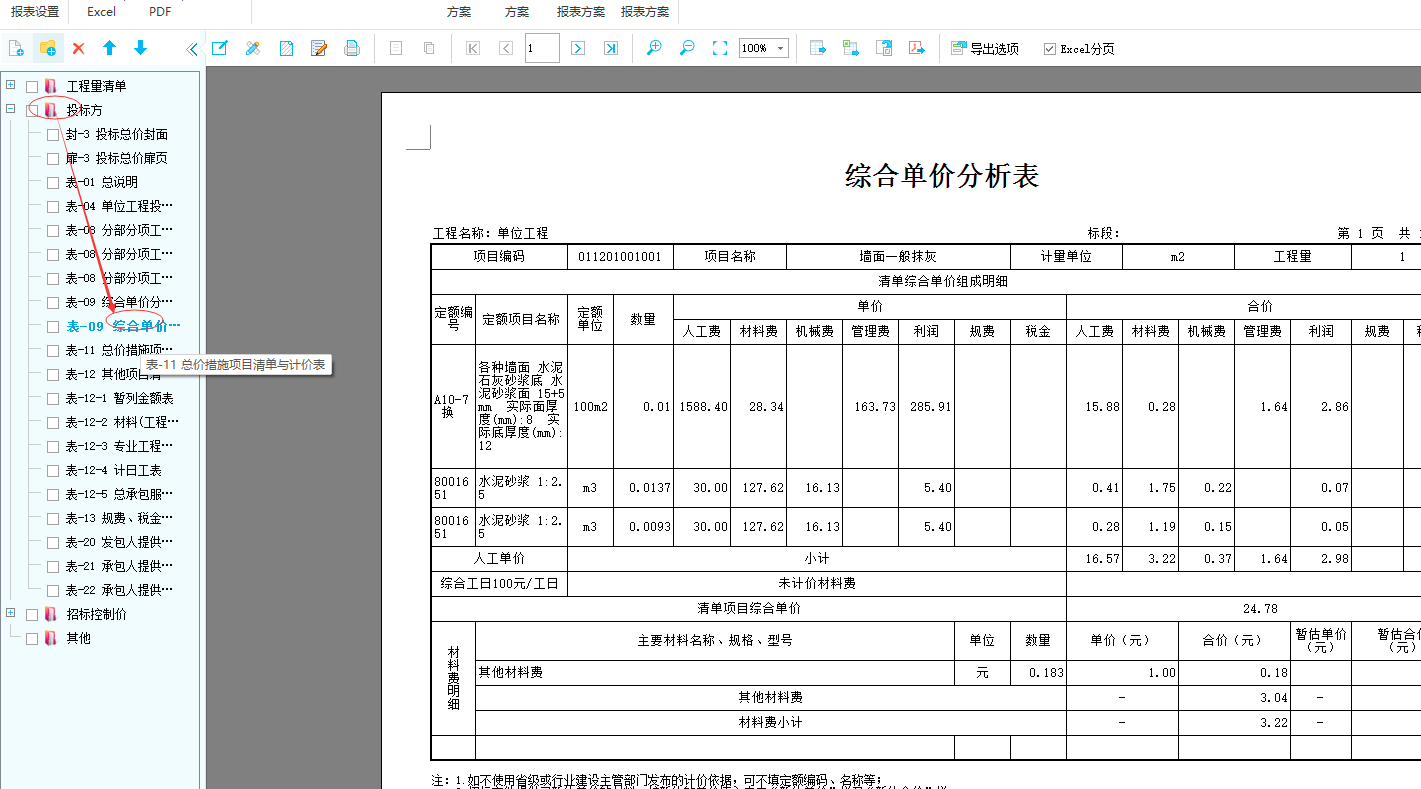Select 表-12-3 专业工程 tree row

(x=119, y=447)
